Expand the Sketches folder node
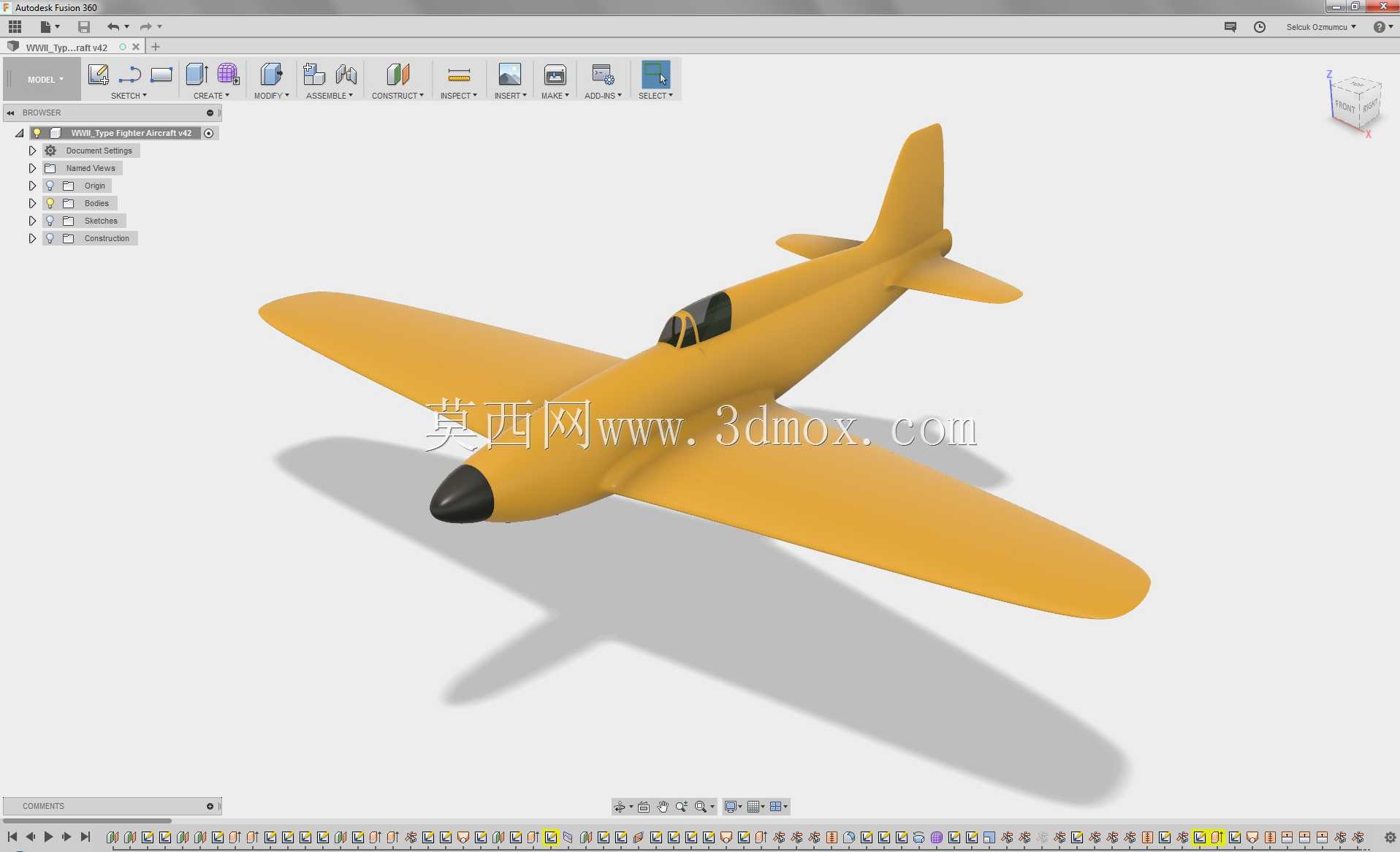 [x=32, y=221]
